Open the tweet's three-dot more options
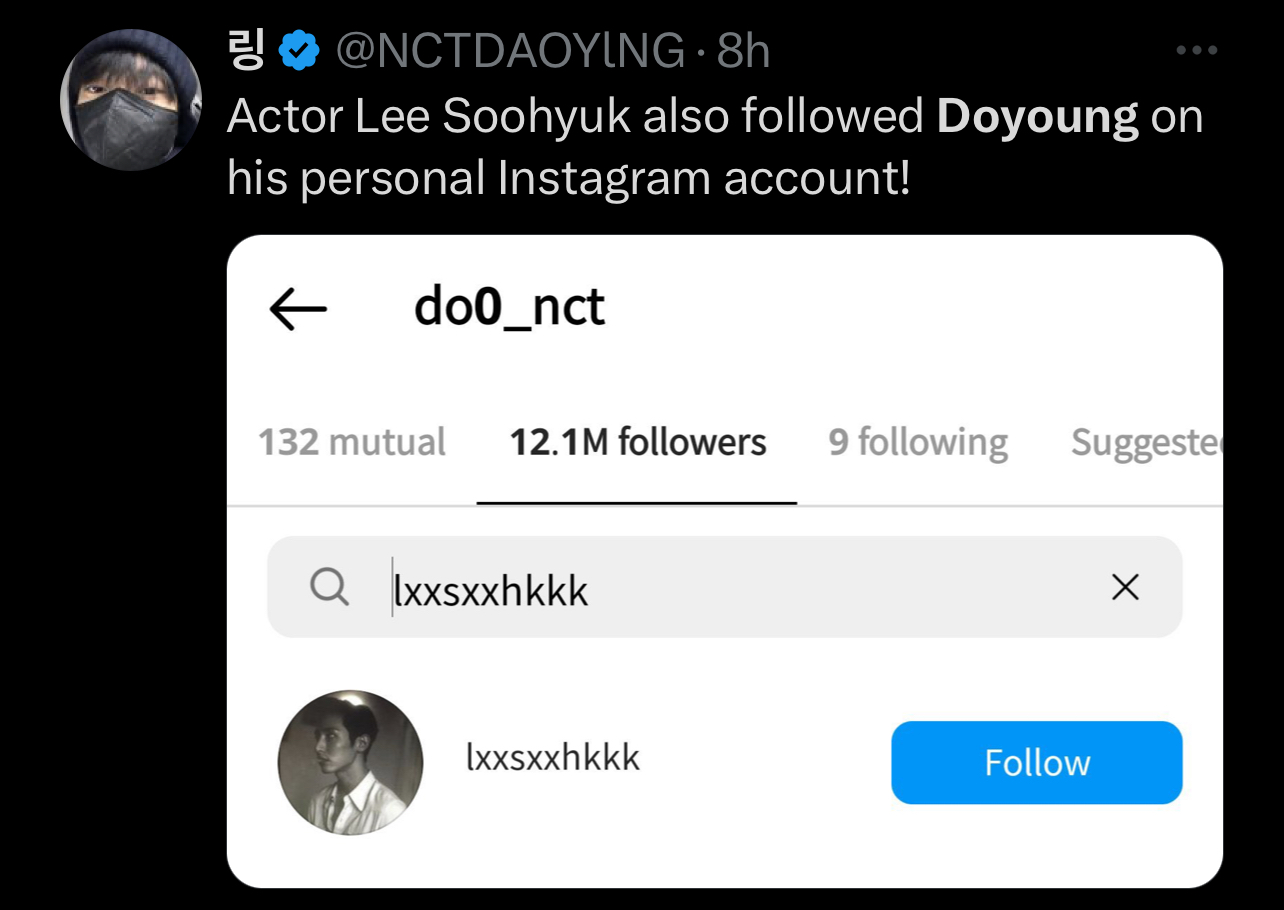This screenshot has height=910, width=1284. 1196,51
